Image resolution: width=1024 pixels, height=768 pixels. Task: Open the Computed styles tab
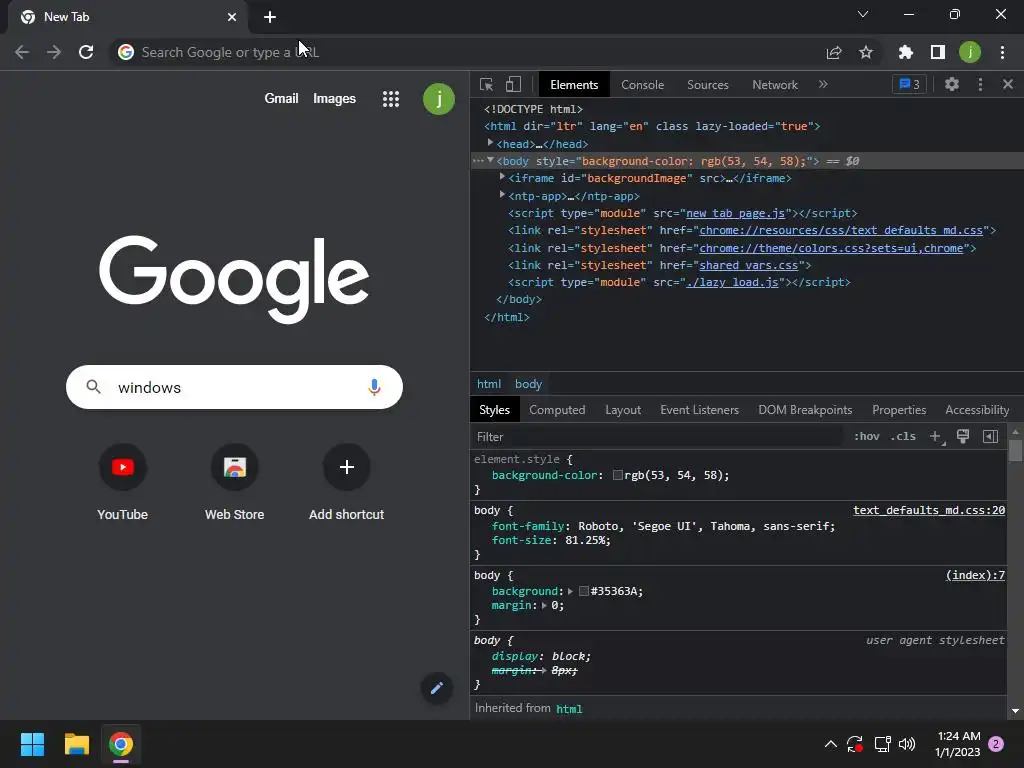557,410
